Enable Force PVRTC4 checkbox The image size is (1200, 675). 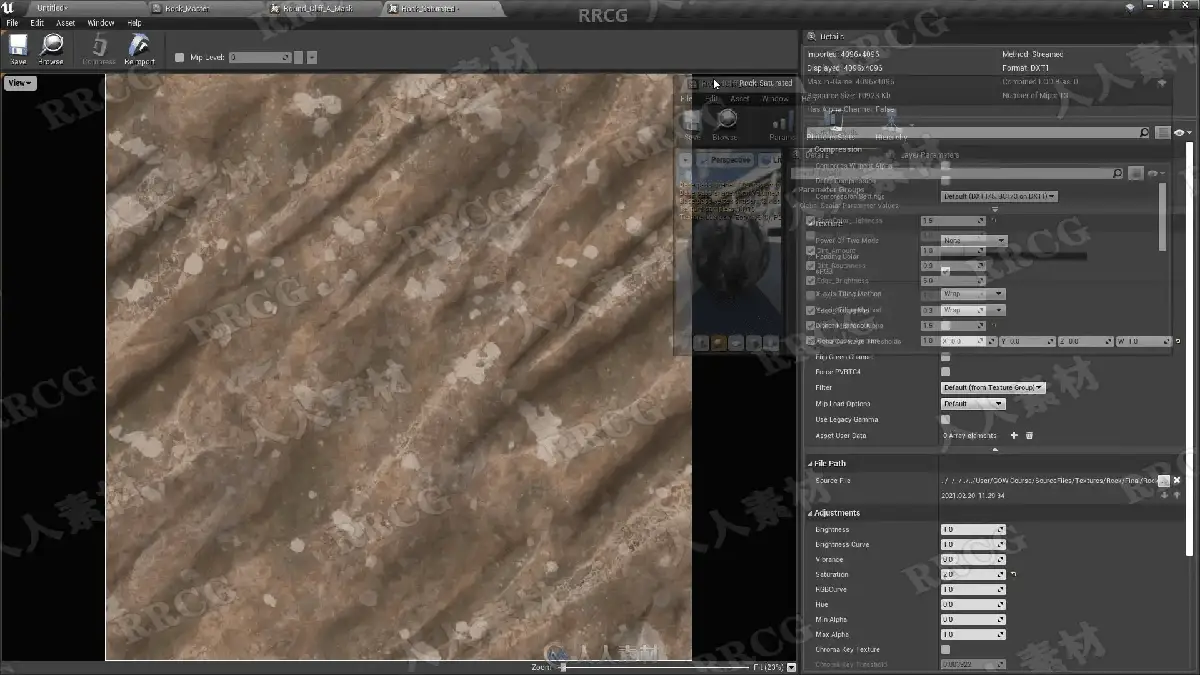[x=946, y=372]
